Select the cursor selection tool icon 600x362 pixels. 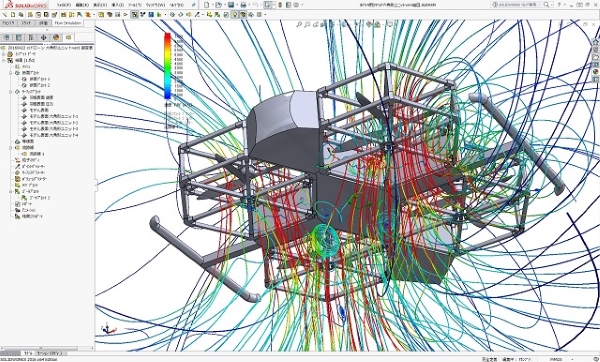(x=268, y=5)
